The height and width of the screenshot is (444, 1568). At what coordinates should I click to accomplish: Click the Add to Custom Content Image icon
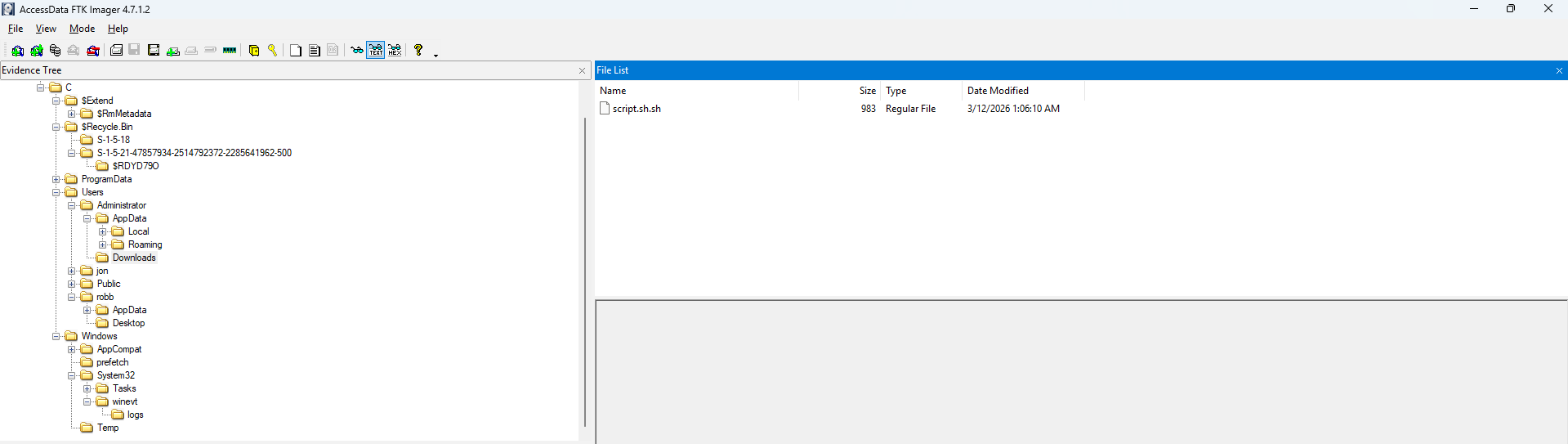pyautogui.click(x=172, y=51)
